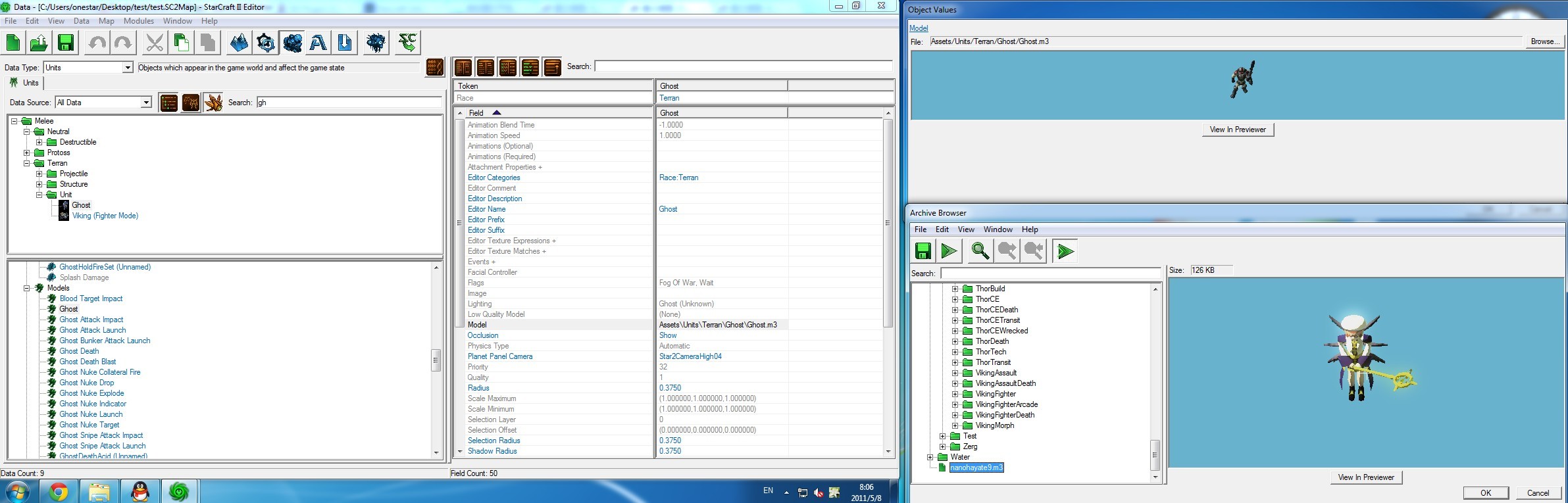Click the New document icon in main toolbar
Image resolution: width=1568 pixels, height=503 pixels.
(x=13, y=43)
